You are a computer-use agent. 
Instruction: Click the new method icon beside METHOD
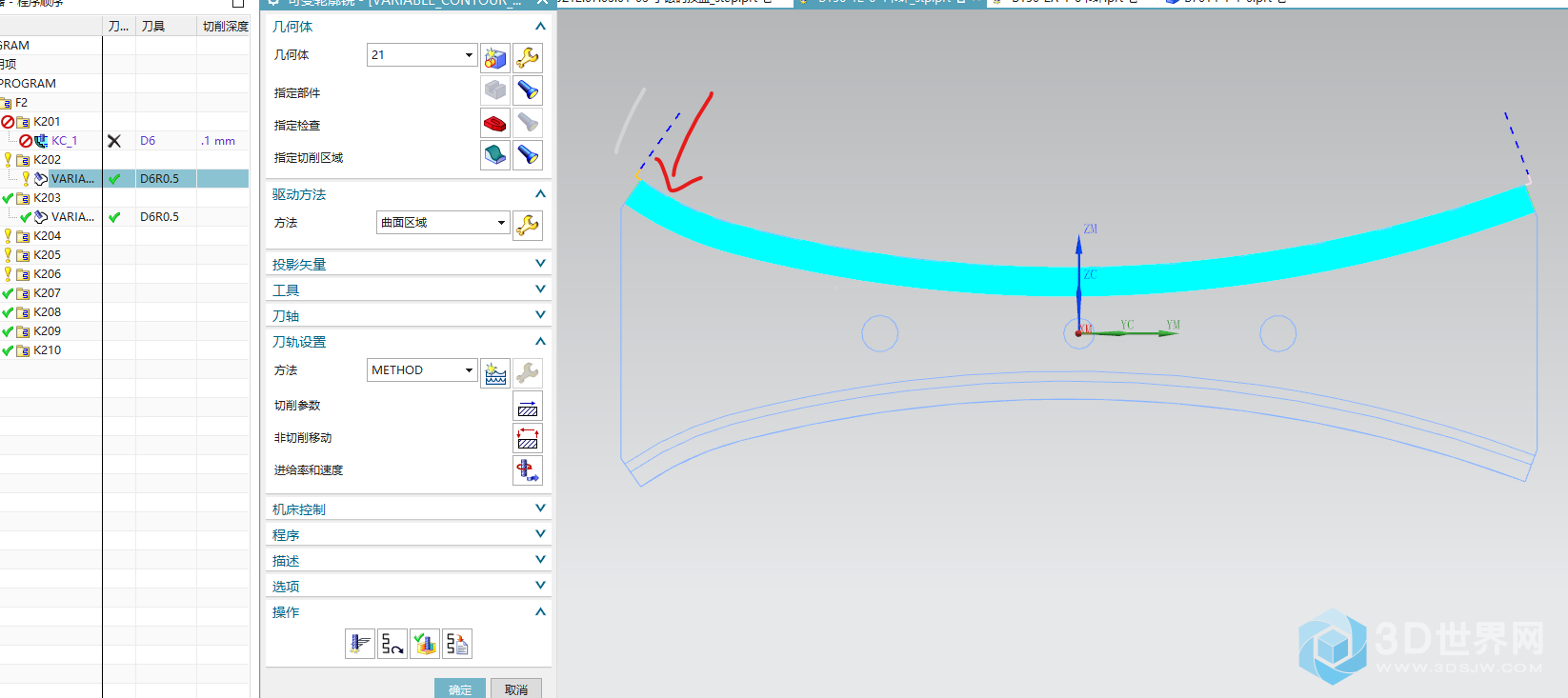click(x=495, y=373)
